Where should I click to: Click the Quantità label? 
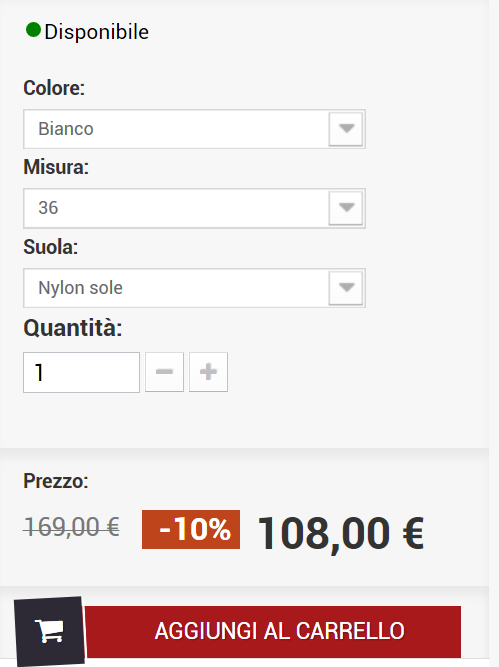tap(73, 328)
